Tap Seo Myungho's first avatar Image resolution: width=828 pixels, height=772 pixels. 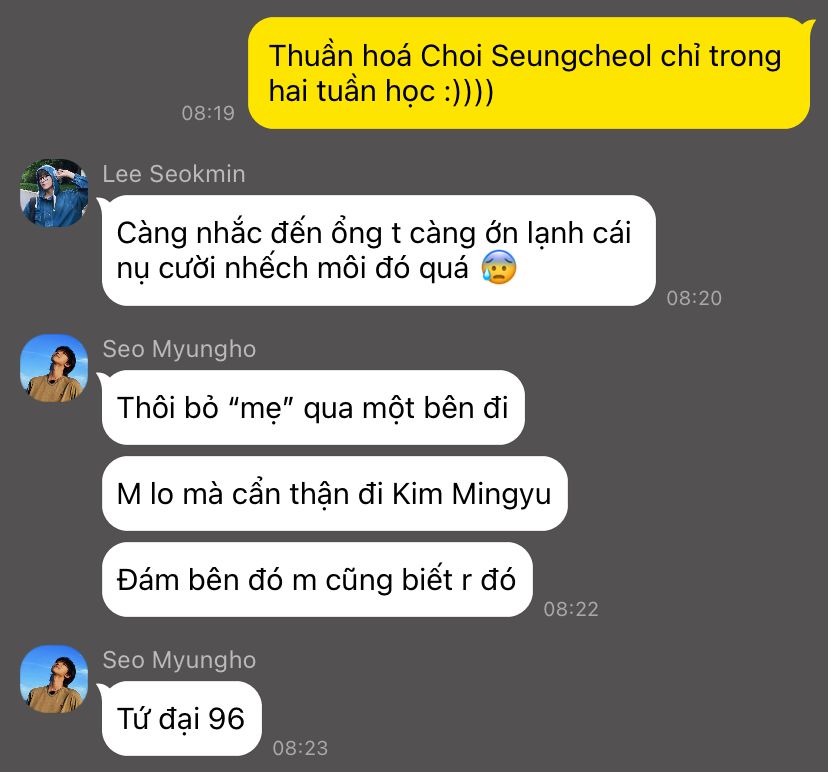point(54,368)
